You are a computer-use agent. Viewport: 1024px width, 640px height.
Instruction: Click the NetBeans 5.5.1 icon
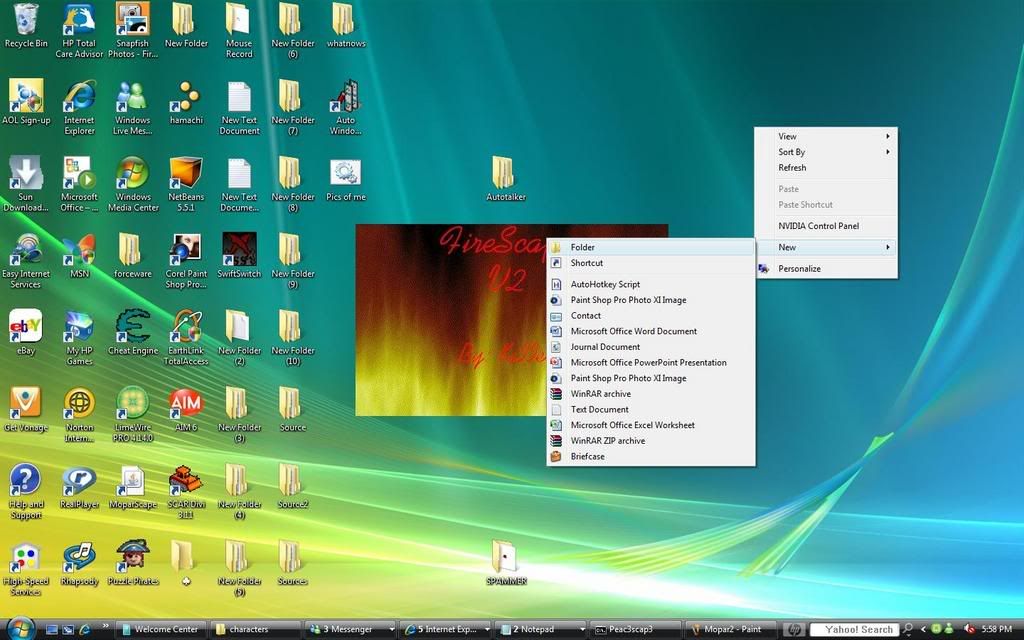pyautogui.click(x=186, y=184)
